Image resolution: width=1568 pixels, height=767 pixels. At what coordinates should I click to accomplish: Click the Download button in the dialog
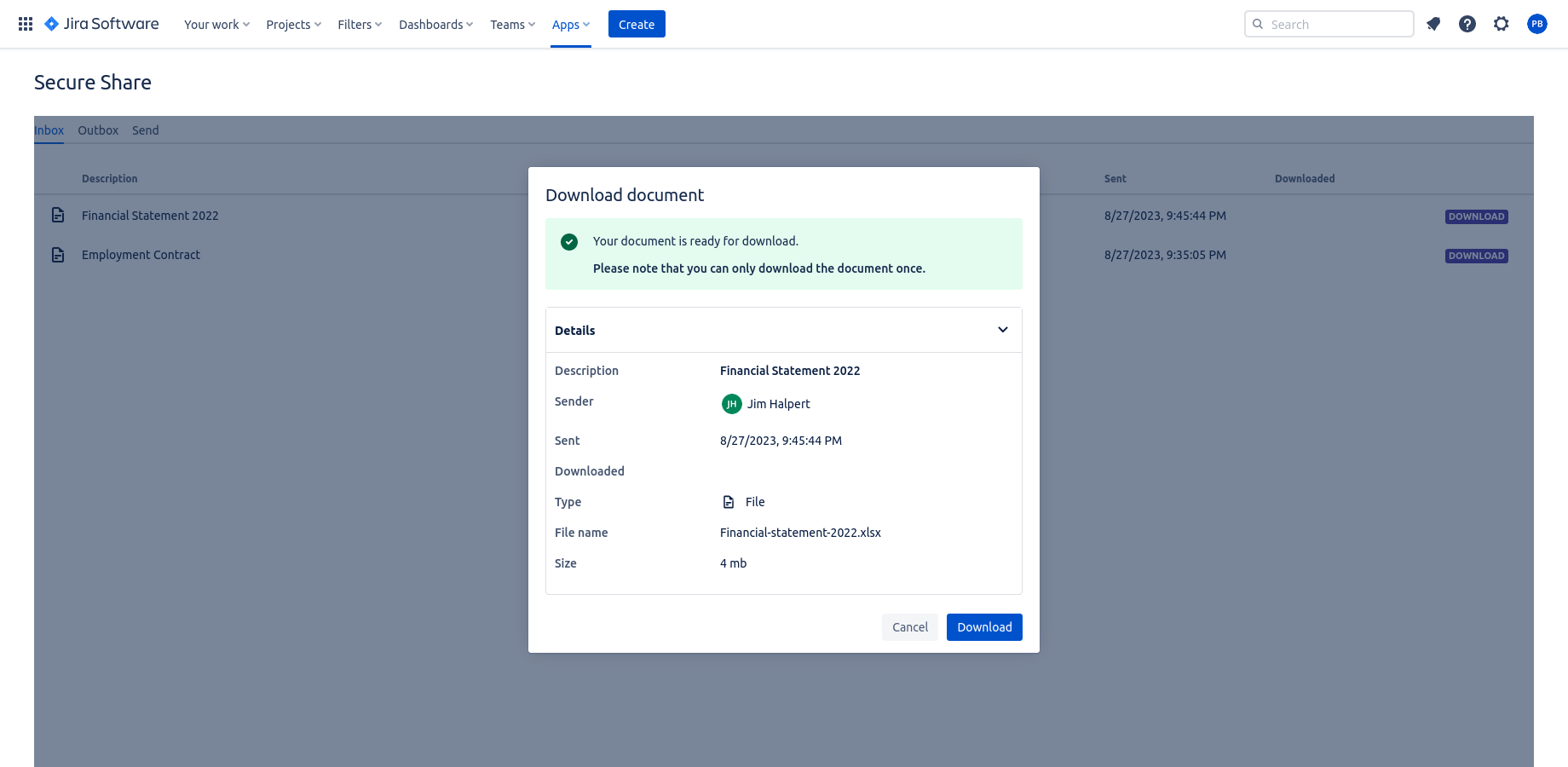984,627
